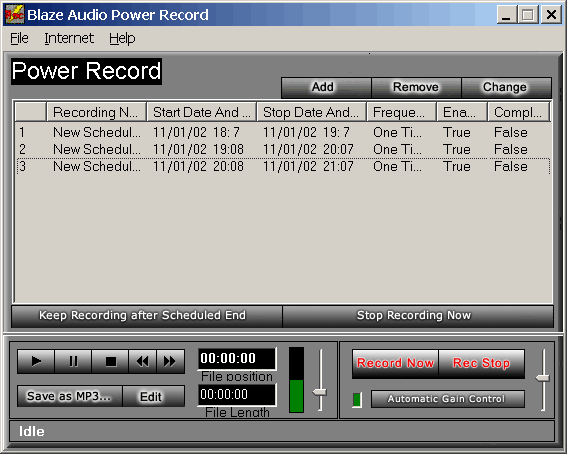Click the green audio level meter
567x454 pixels.
tap(297, 380)
